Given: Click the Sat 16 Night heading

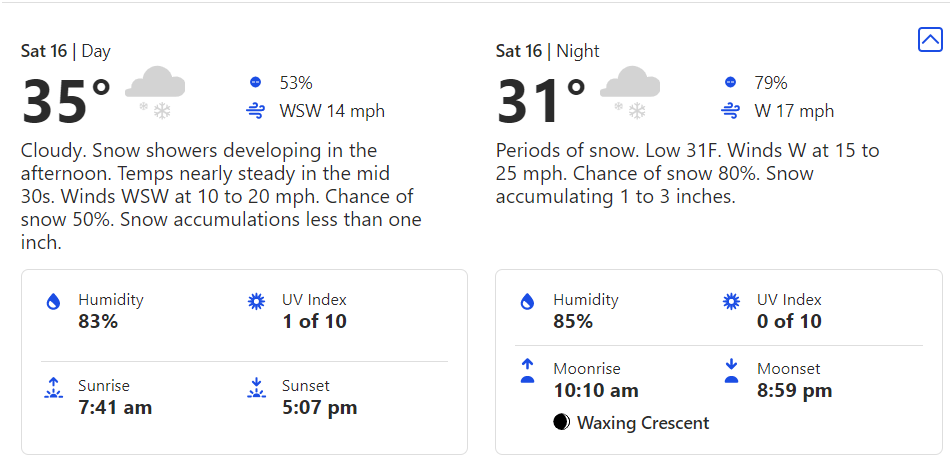Looking at the screenshot, I should [x=548, y=51].
